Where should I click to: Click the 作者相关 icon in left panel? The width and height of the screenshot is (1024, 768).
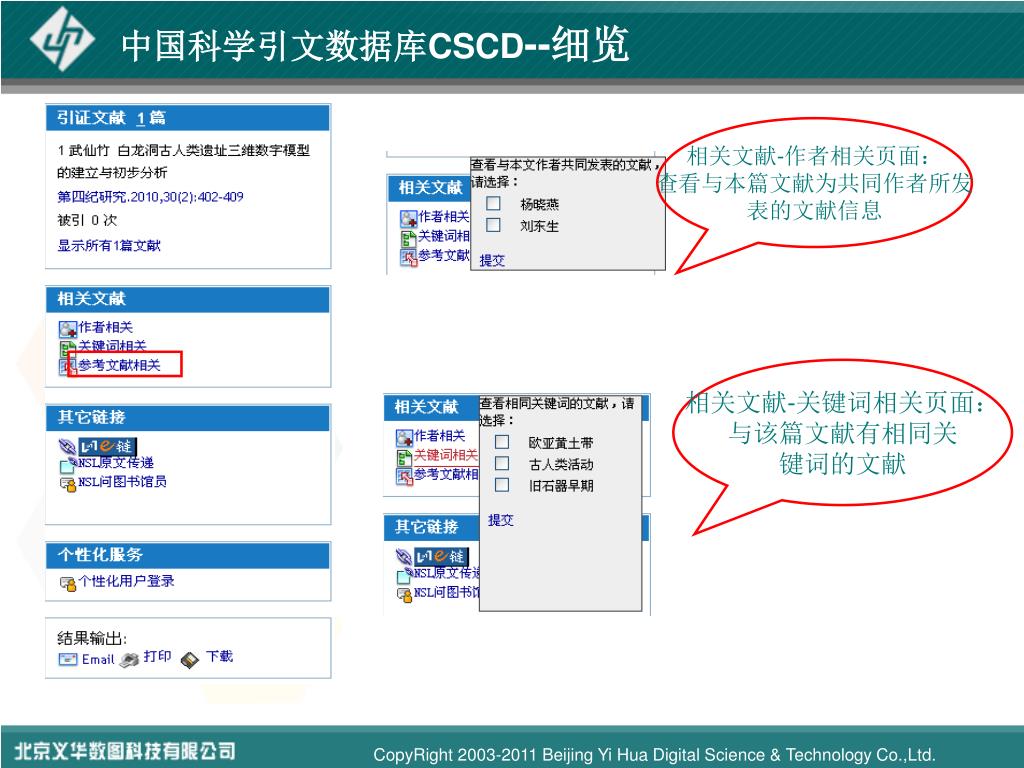click(x=67, y=328)
